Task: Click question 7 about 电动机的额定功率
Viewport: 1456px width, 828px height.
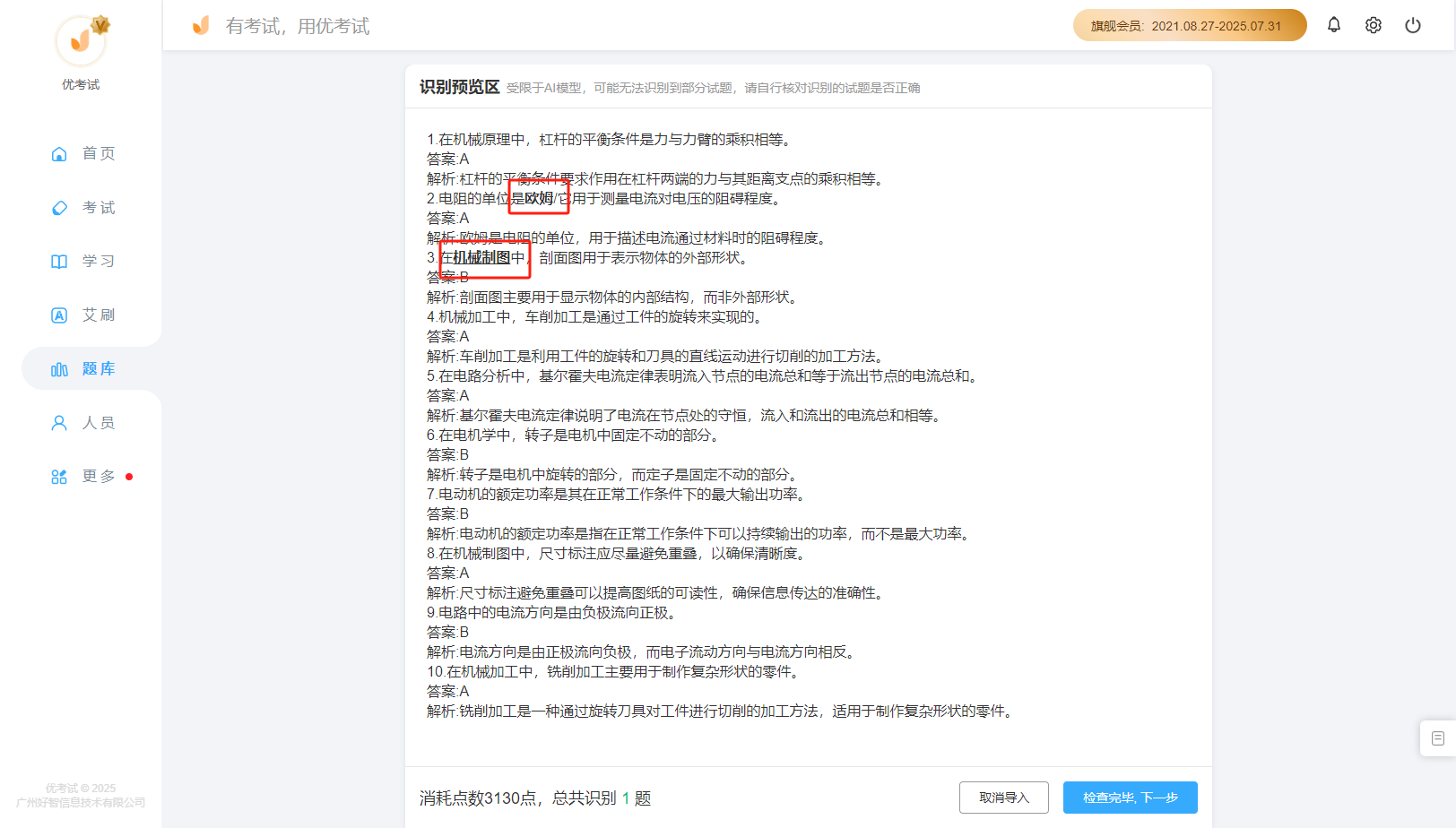Action: pos(618,495)
